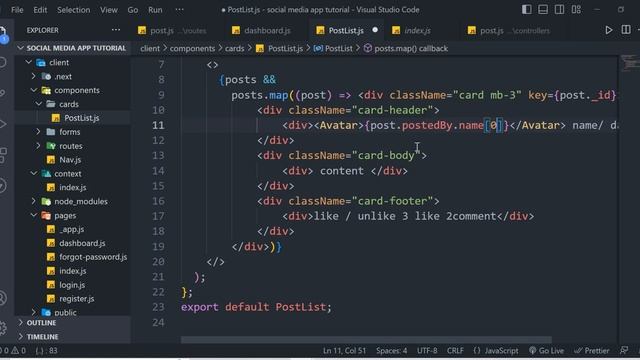This screenshot has width=640, height=360.
Task: Start Go Live server
Action: (546, 351)
